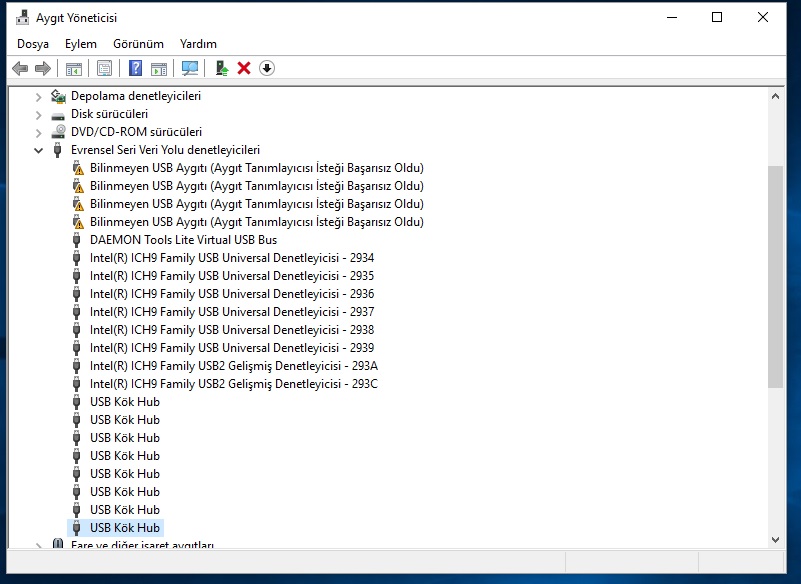Click the show/hide console tree icon
This screenshot has width=801, height=584.
(x=73, y=68)
